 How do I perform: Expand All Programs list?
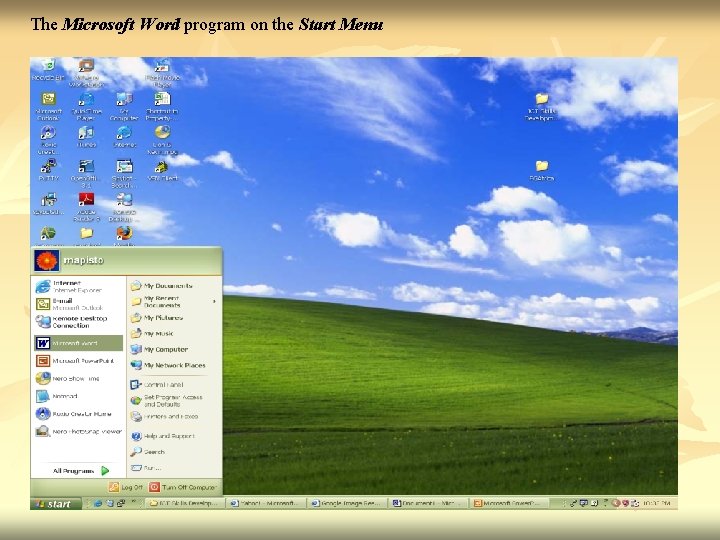click(80, 471)
